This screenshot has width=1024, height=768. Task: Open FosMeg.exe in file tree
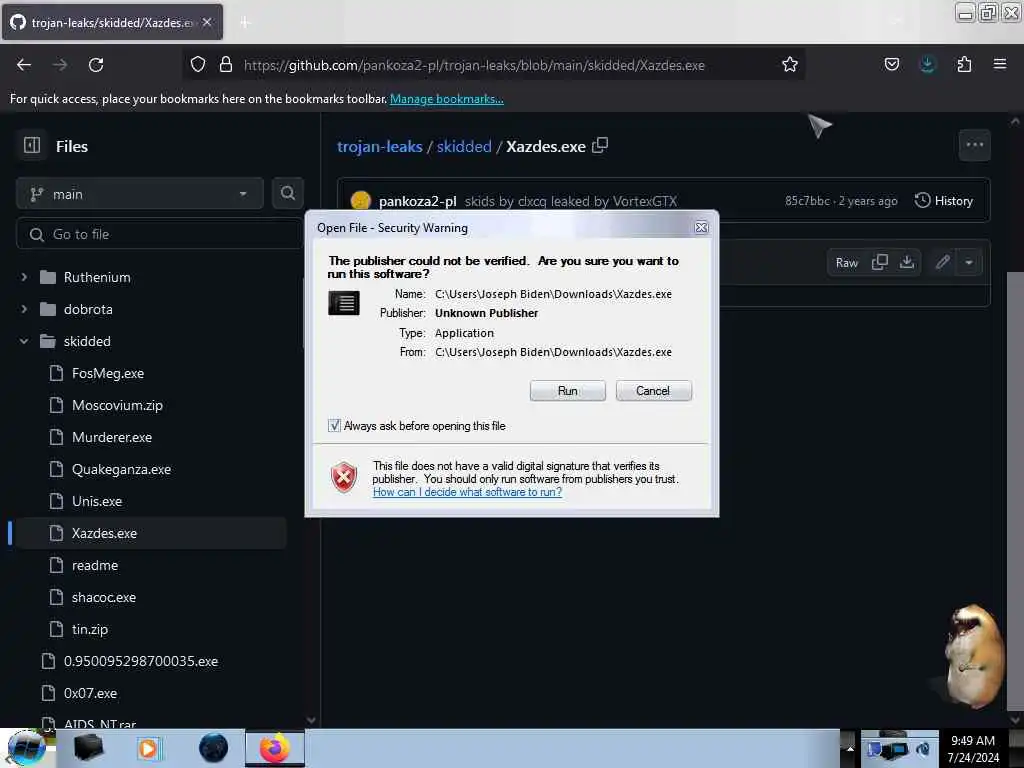108,373
